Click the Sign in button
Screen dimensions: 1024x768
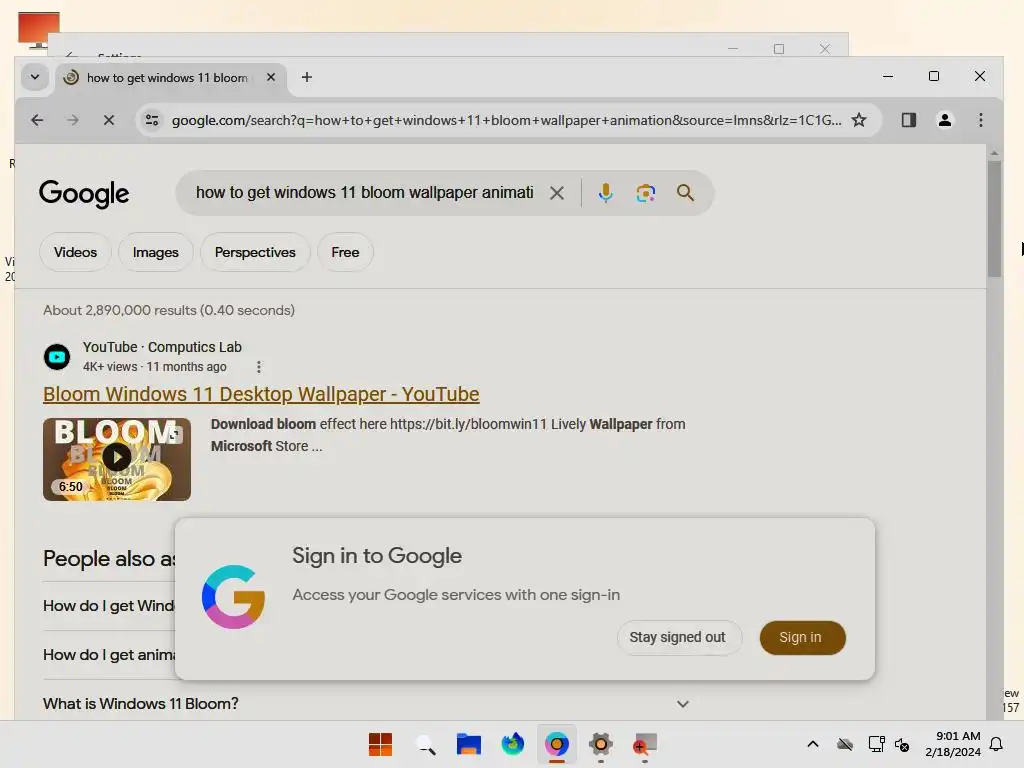pyautogui.click(x=801, y=637)
